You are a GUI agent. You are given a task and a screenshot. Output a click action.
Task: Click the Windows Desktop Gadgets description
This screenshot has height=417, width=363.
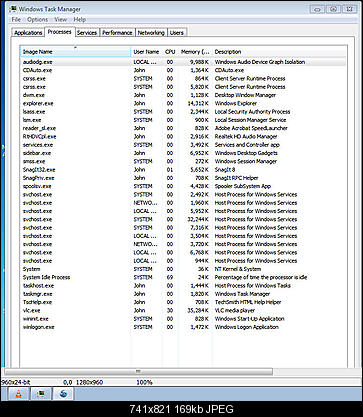(246, 153)
